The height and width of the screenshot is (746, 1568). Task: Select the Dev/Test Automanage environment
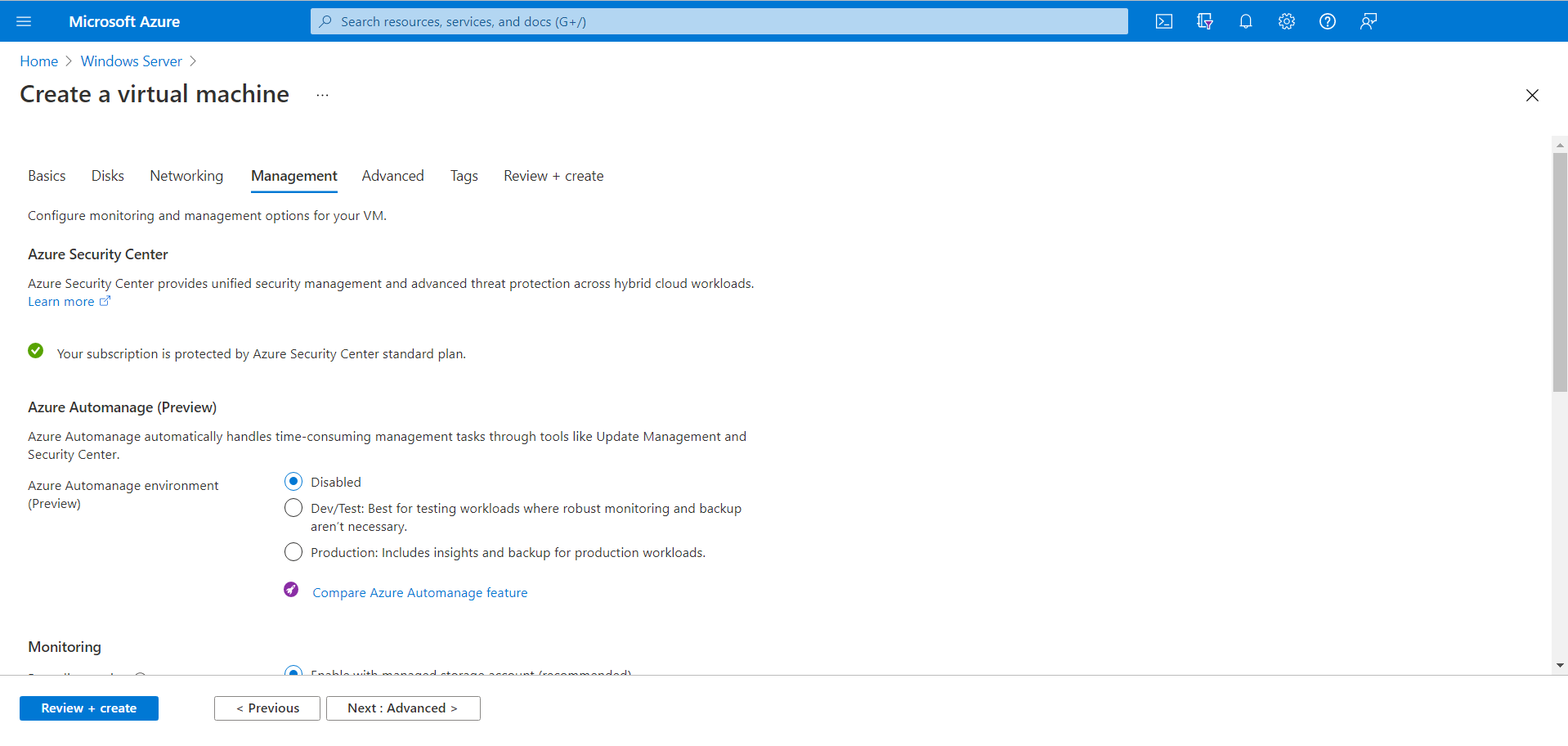(x=293, y=508)
